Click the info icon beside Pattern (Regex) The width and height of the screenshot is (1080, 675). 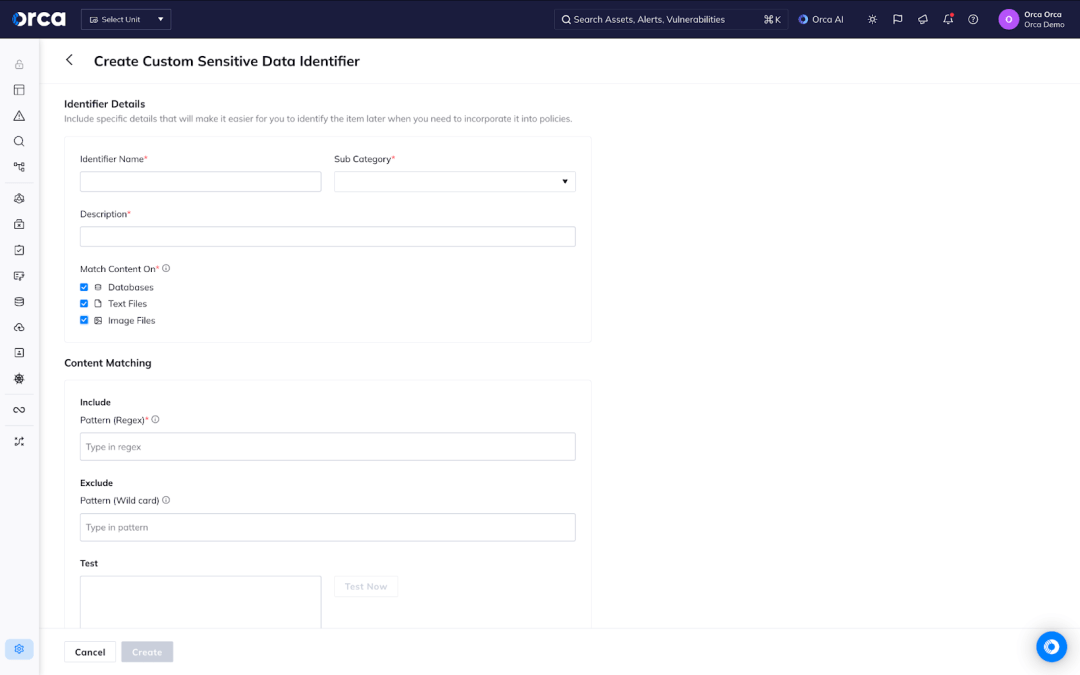156,419
